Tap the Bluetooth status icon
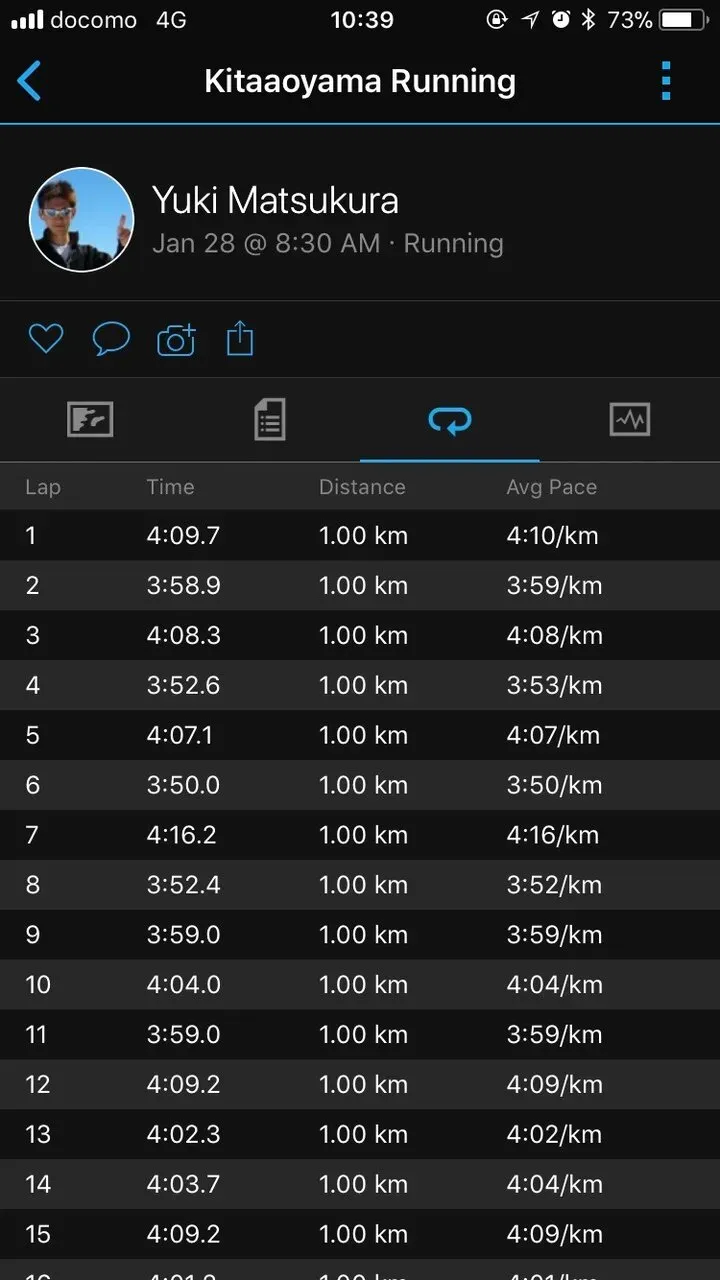Image resolution: width=720 pixels, height=1280 pixels. [588, 20]
